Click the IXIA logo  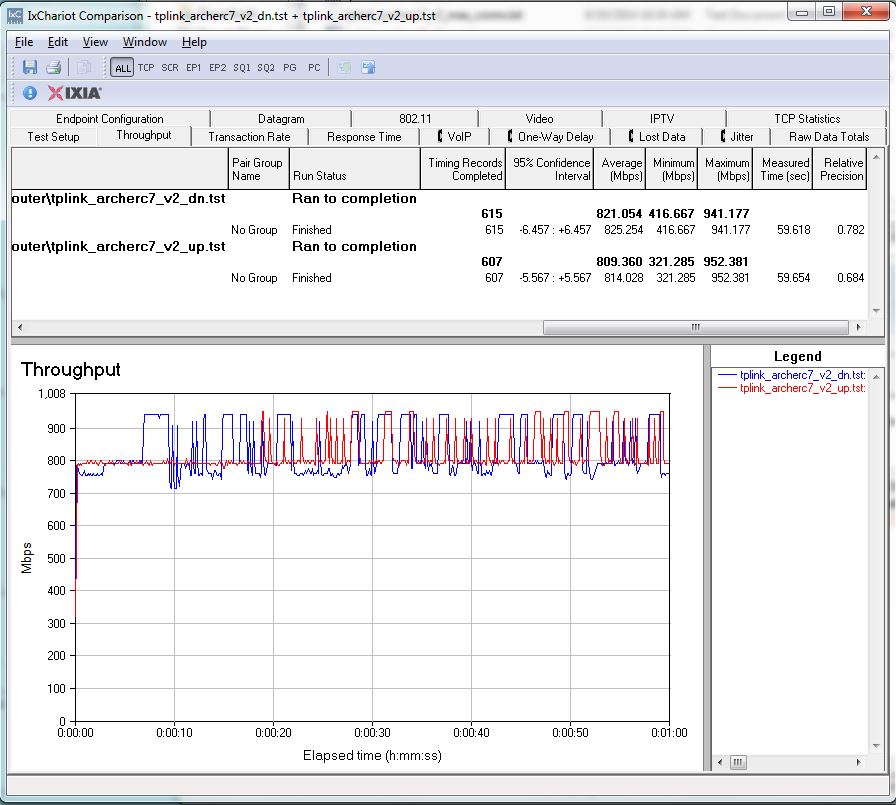(x=75, y=93)
